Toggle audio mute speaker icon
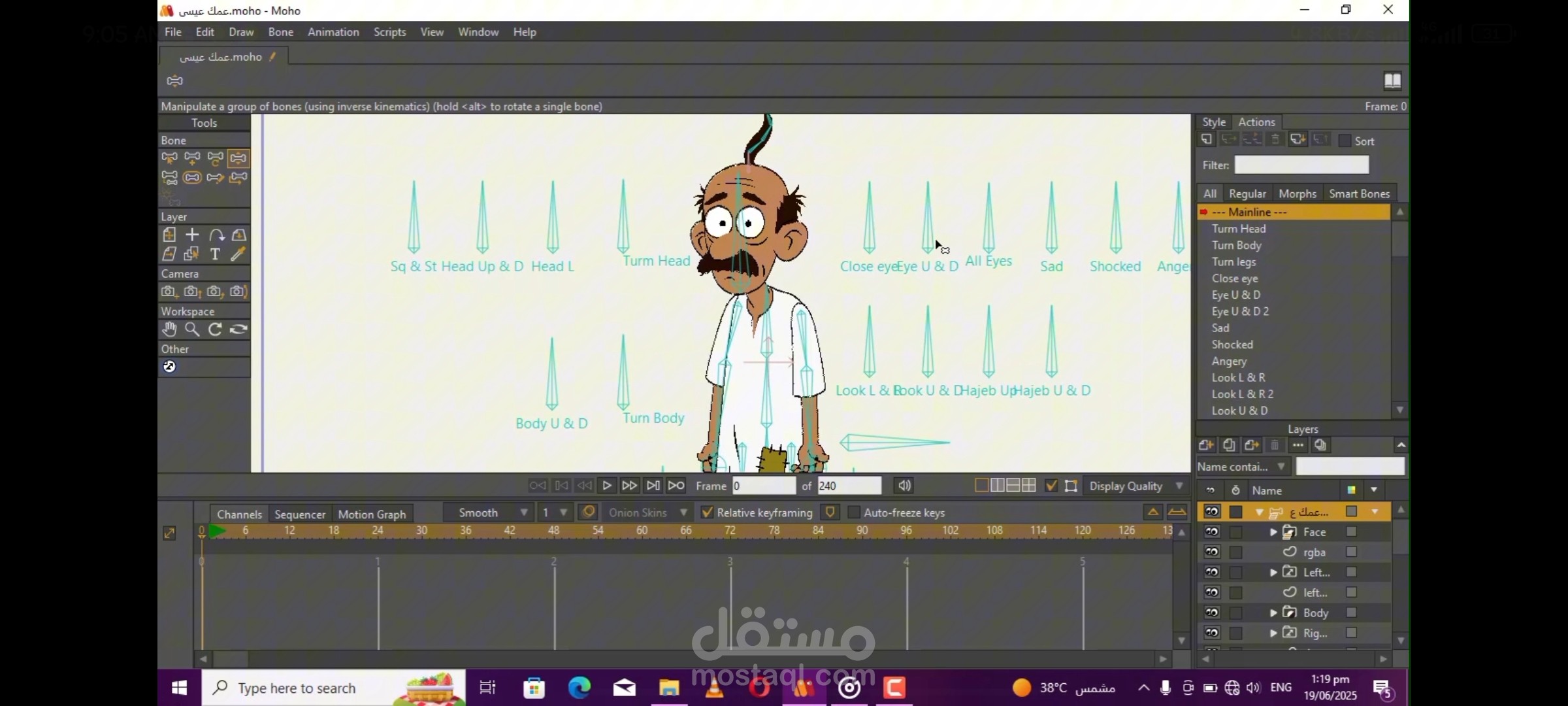This screenshot has height=706, width=1568. click(x=904, y=486)
